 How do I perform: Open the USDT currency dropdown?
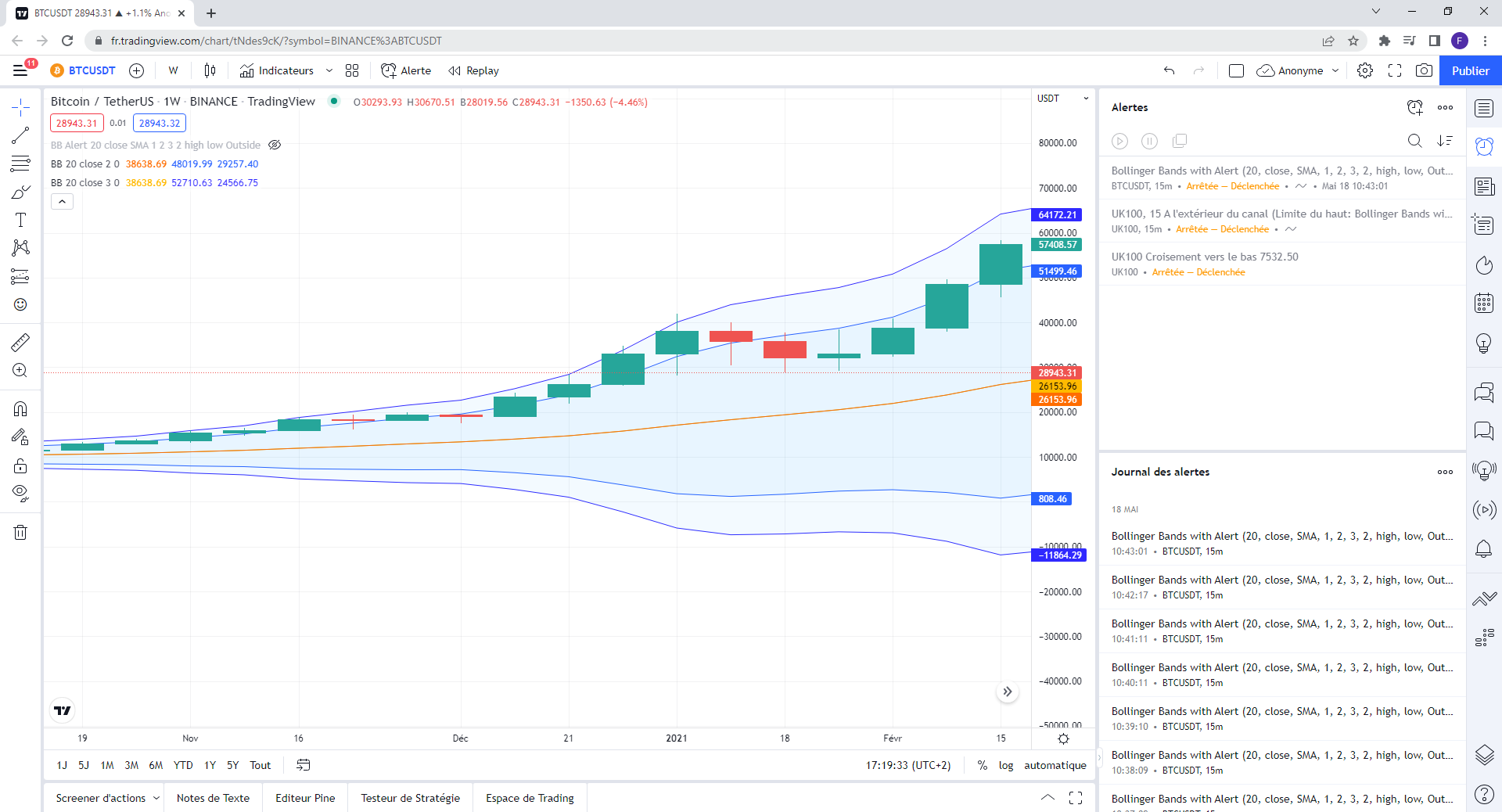1063,99
